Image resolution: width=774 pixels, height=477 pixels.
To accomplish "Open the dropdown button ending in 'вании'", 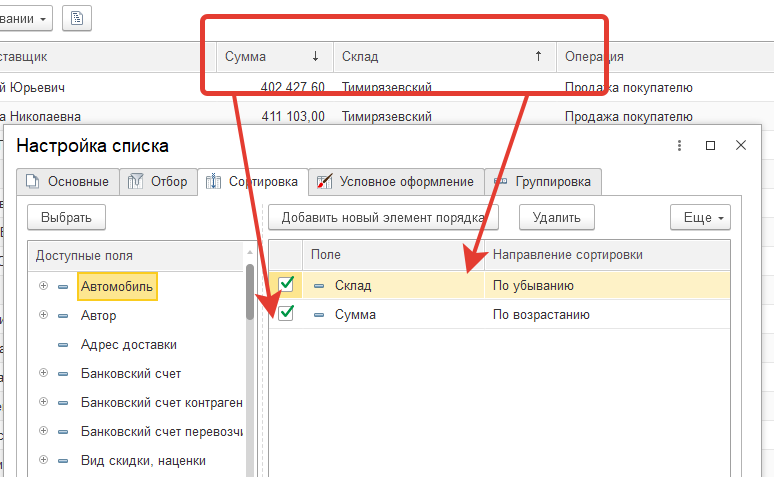I will 26,19.
